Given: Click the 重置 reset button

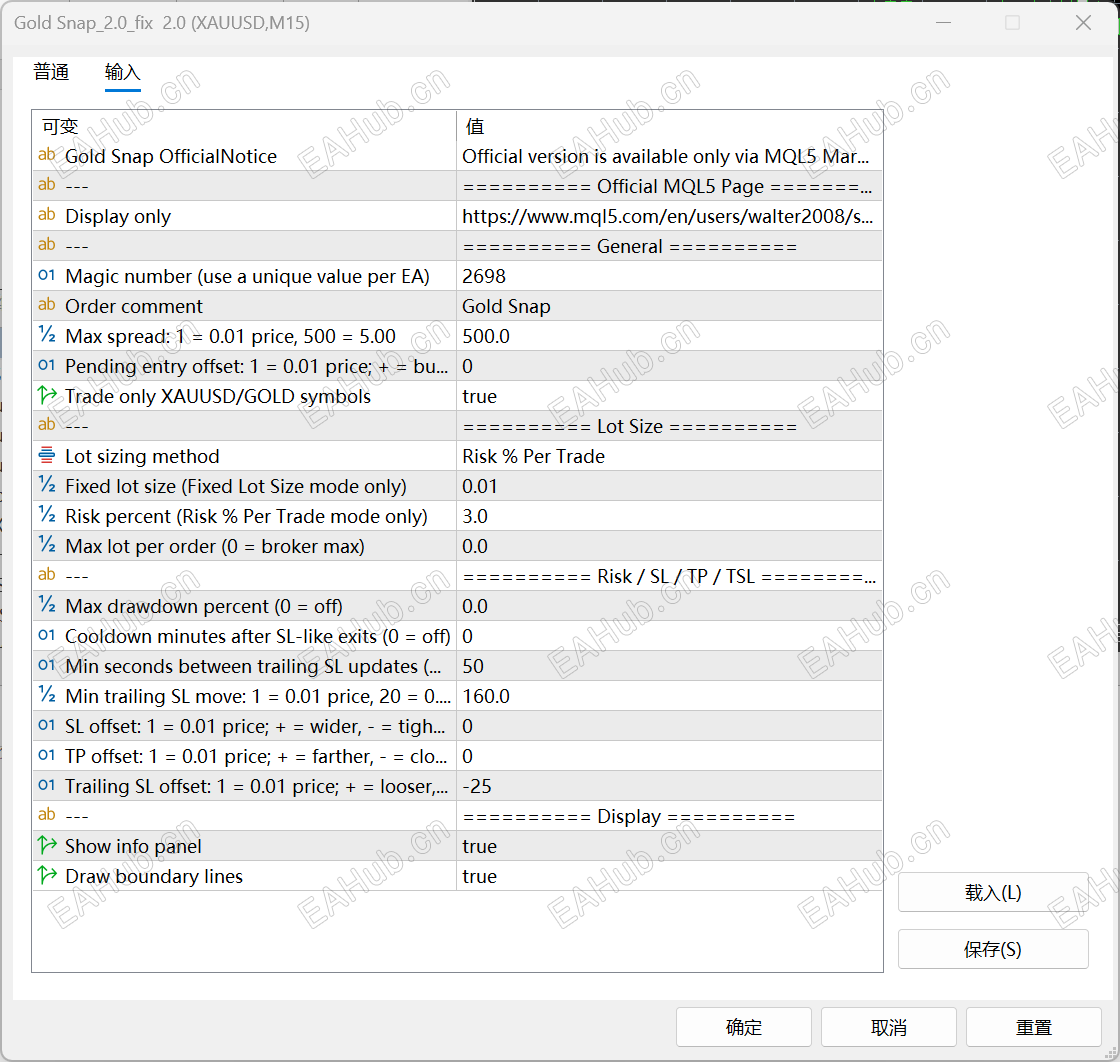Looking at the screenshot, I should 1034,1027.
